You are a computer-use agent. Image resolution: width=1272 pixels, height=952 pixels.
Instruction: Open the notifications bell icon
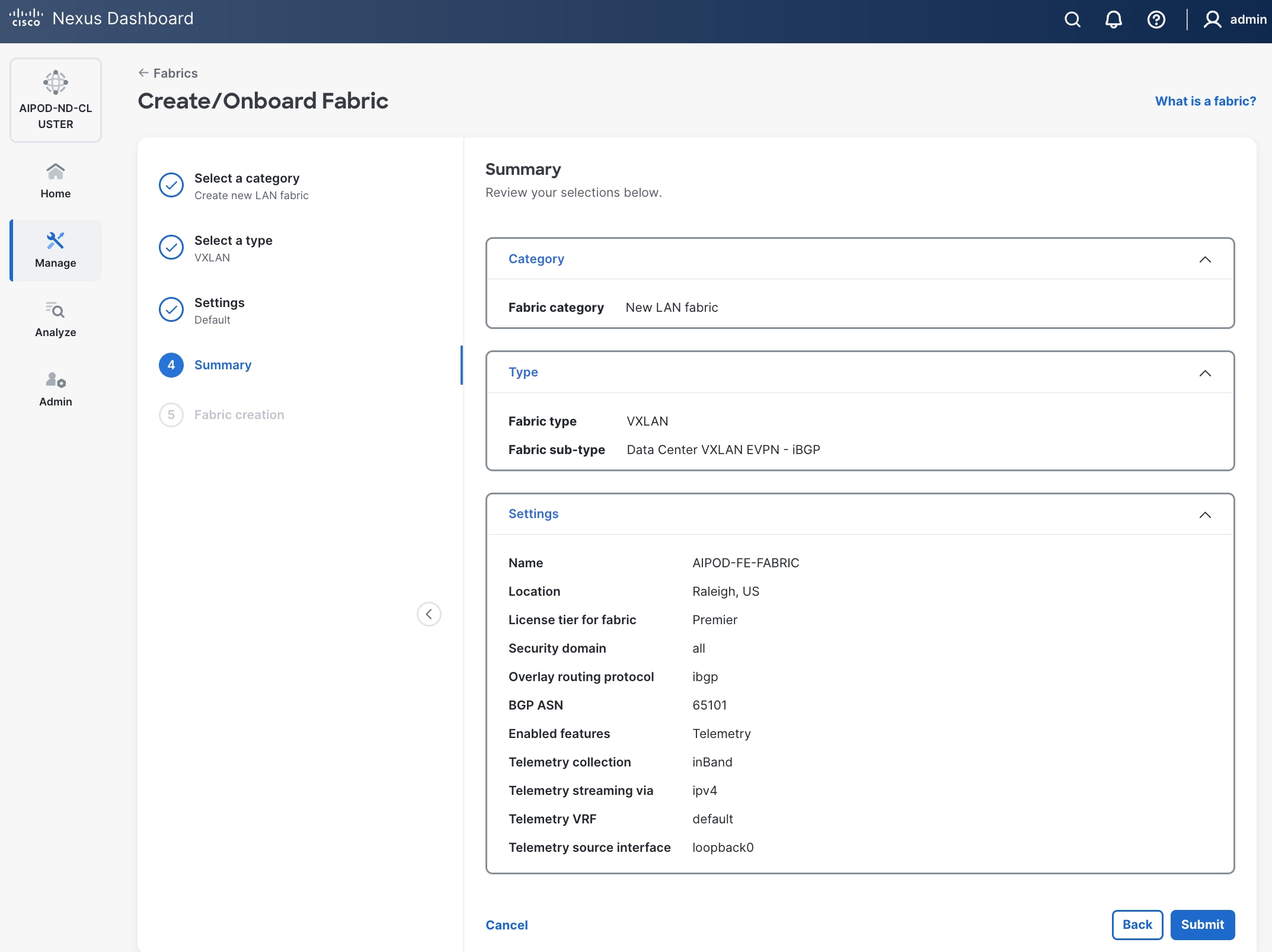click(1113, 20)
